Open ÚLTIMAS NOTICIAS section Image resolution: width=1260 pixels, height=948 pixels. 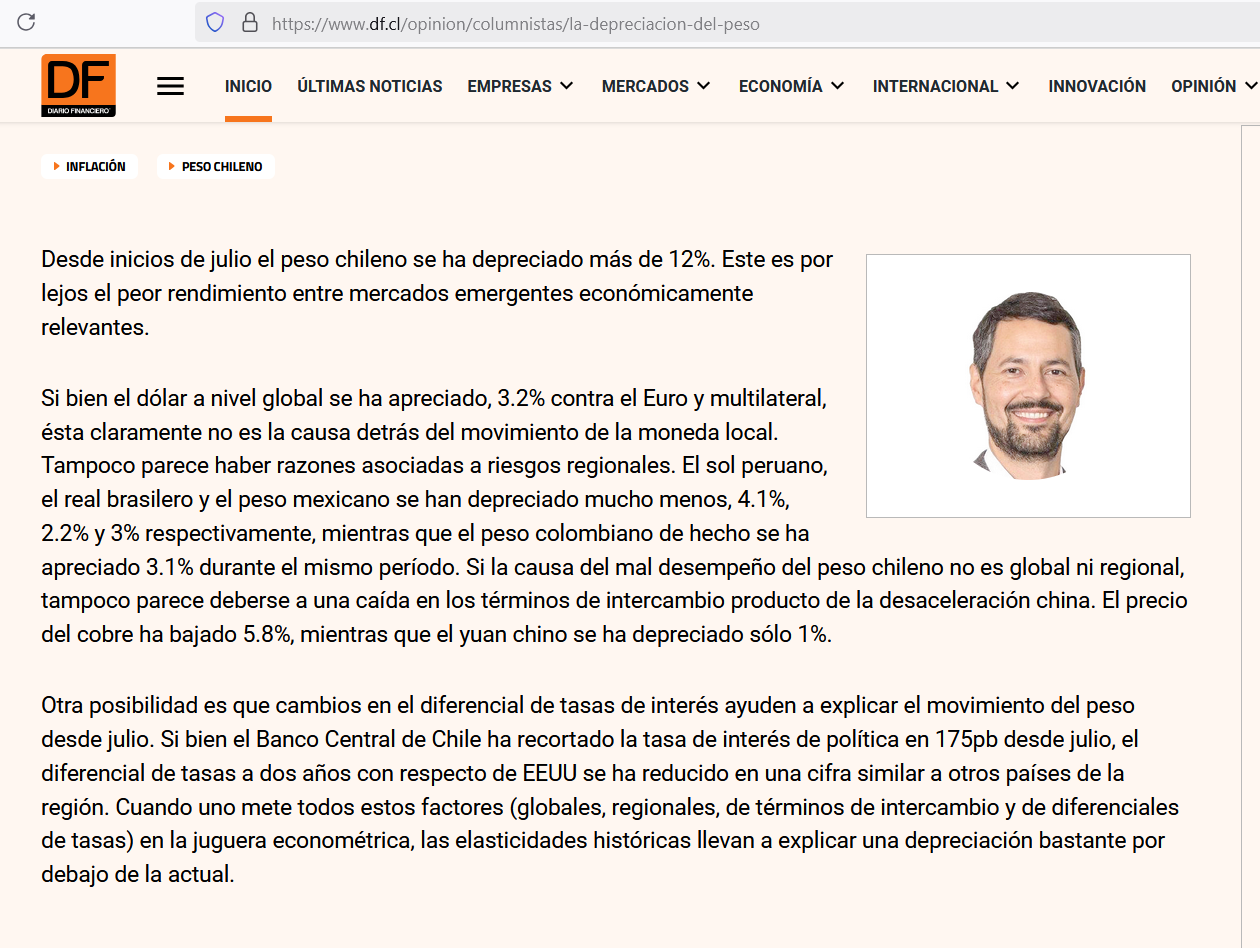point(370,86)
